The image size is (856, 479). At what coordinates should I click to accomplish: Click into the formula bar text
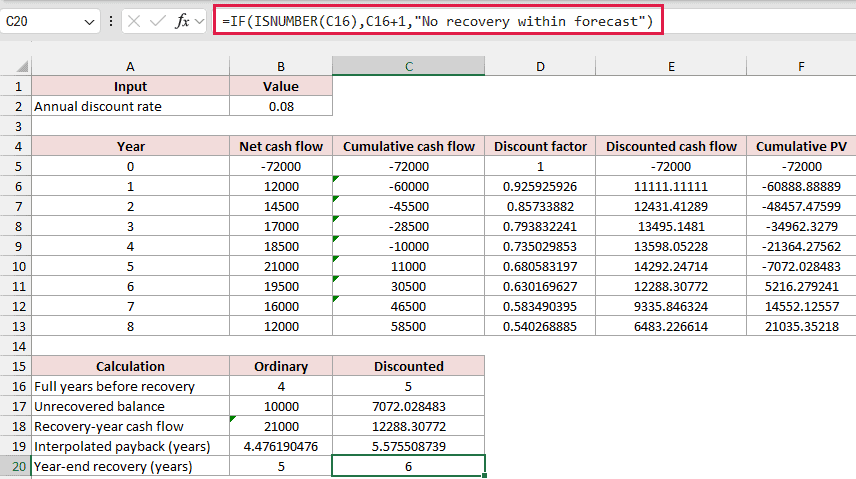(438, 21)
